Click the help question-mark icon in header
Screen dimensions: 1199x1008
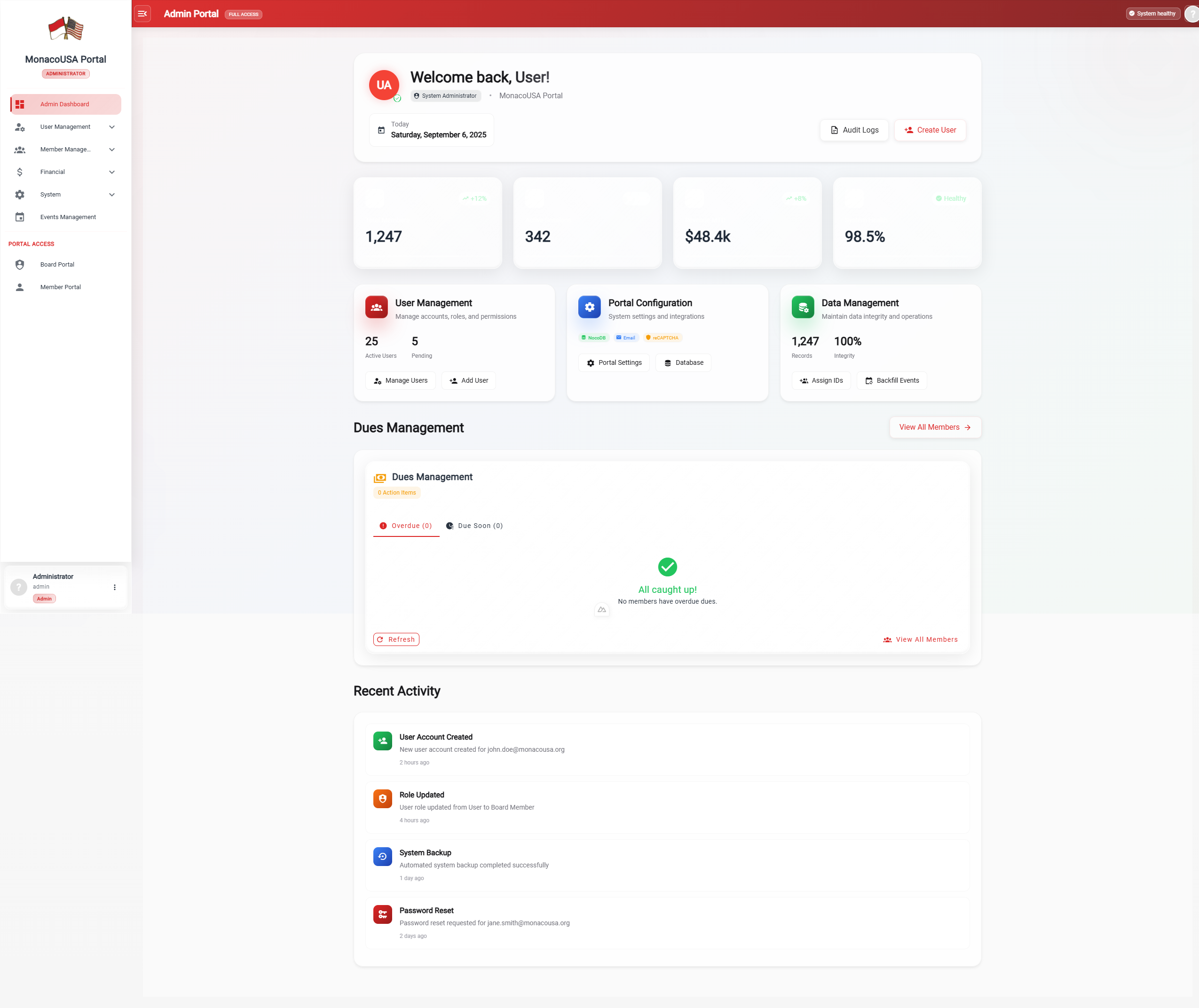point(1192,14)
